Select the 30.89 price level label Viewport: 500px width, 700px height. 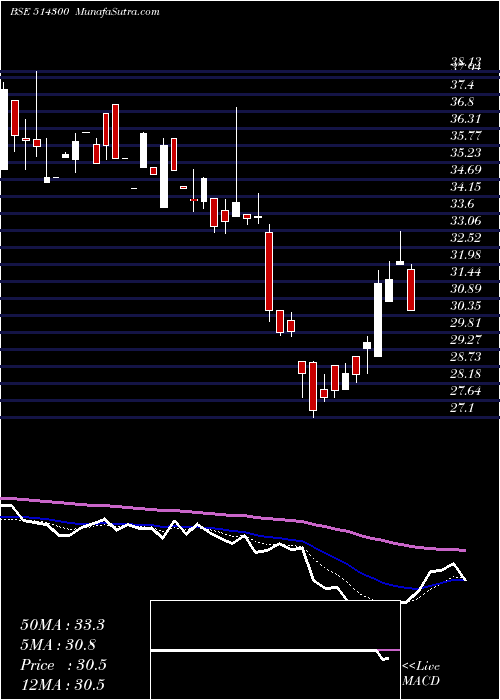click(x=466, y=289)
